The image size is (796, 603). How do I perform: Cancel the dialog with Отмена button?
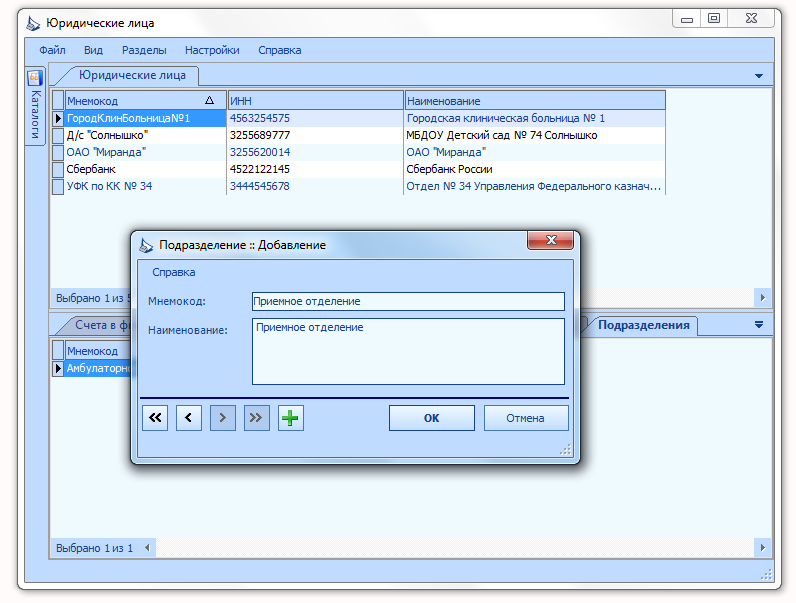pos(526,418)
